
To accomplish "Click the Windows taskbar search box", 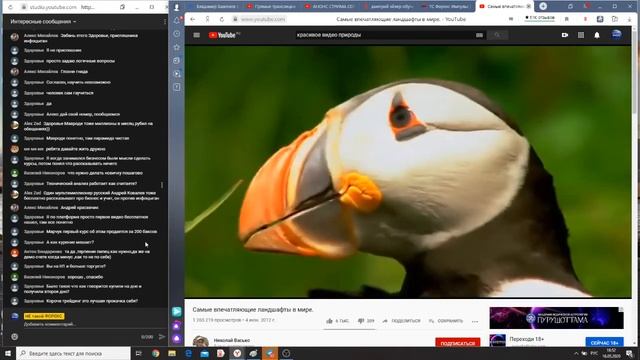I will [x=73, y=353].
